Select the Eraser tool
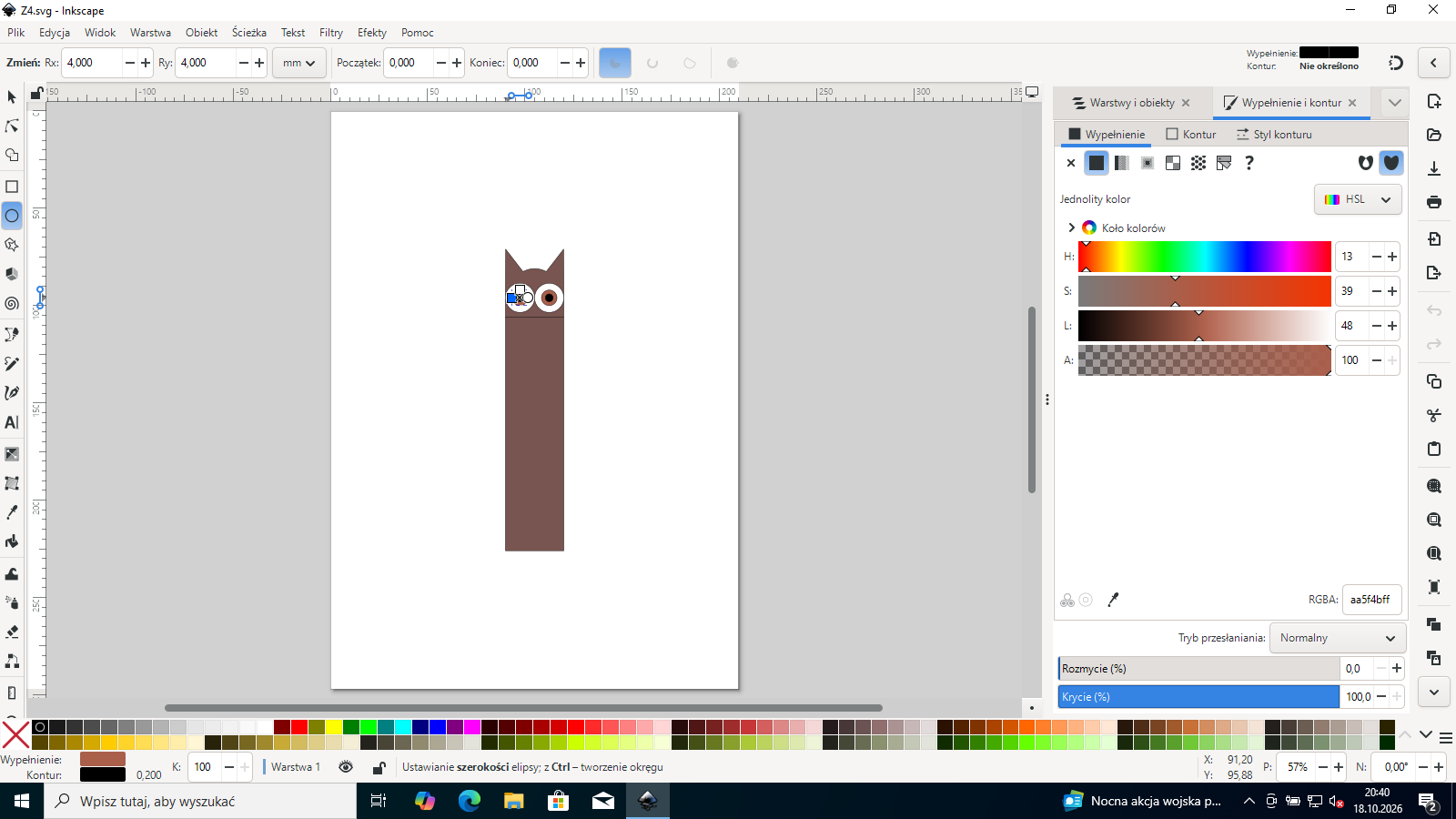 click(x=12, y=632)
